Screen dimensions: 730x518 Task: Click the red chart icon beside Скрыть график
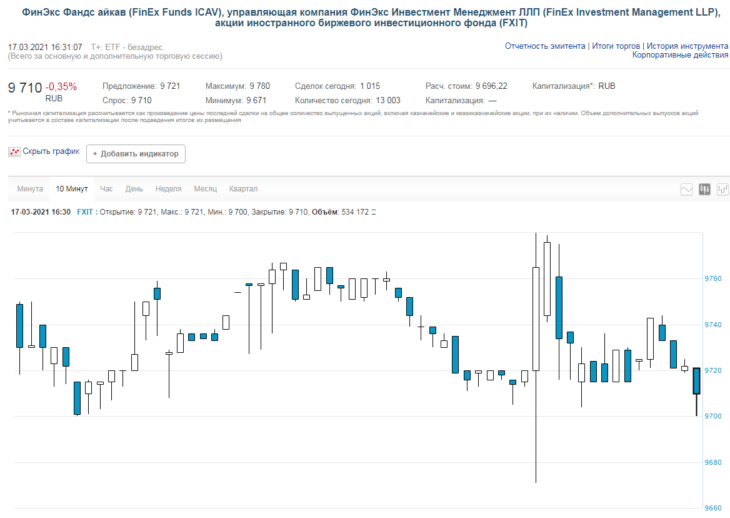point(14,152)
